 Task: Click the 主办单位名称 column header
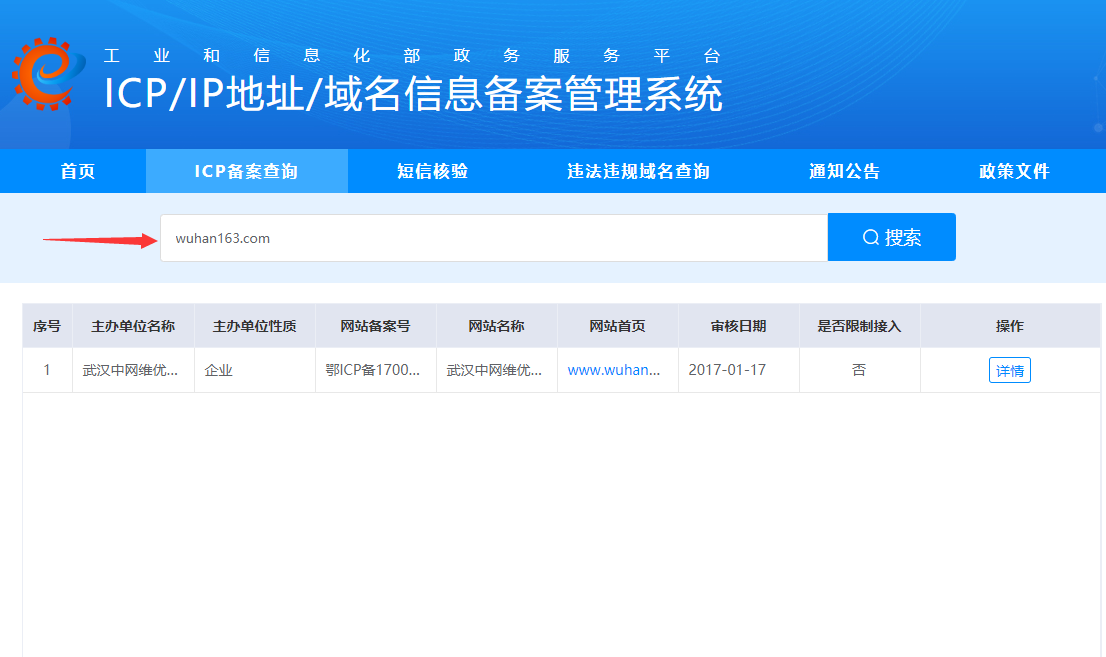[133, 326]
